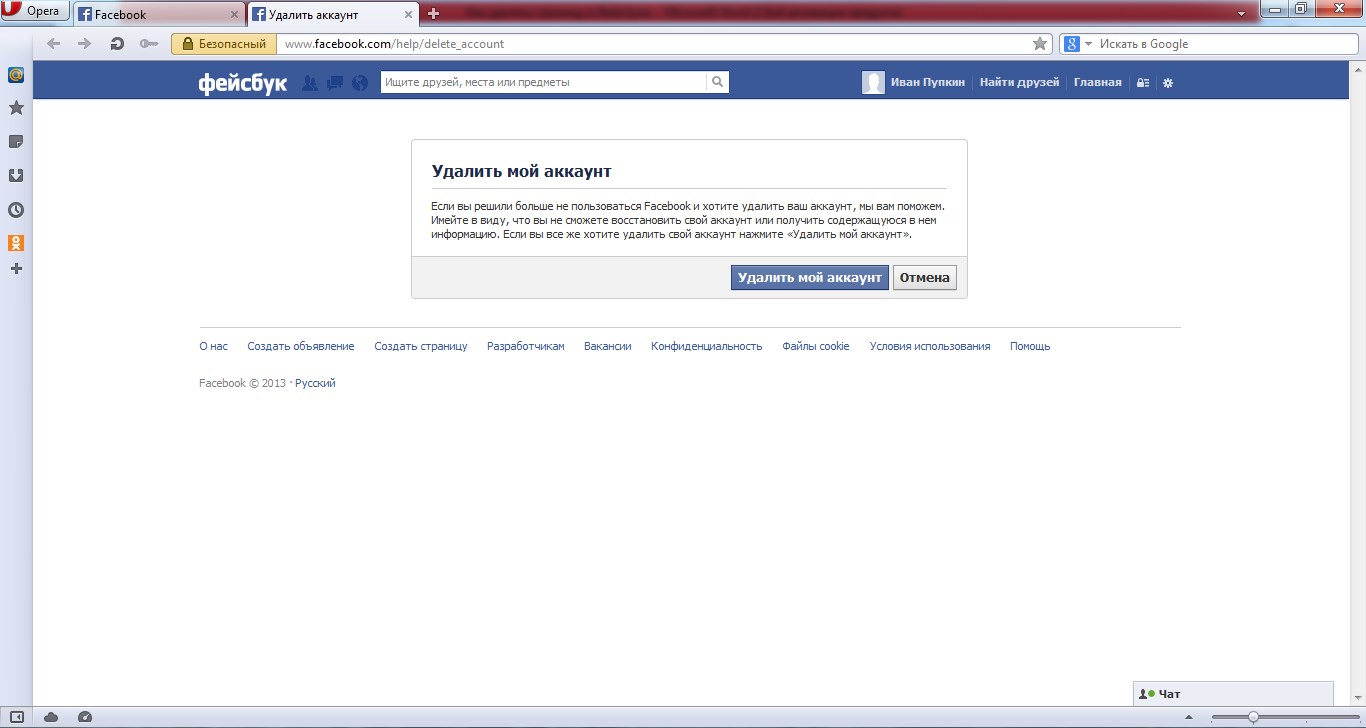Go to Главная in the header
1366x728 pixels.
tap(1098, 82)
